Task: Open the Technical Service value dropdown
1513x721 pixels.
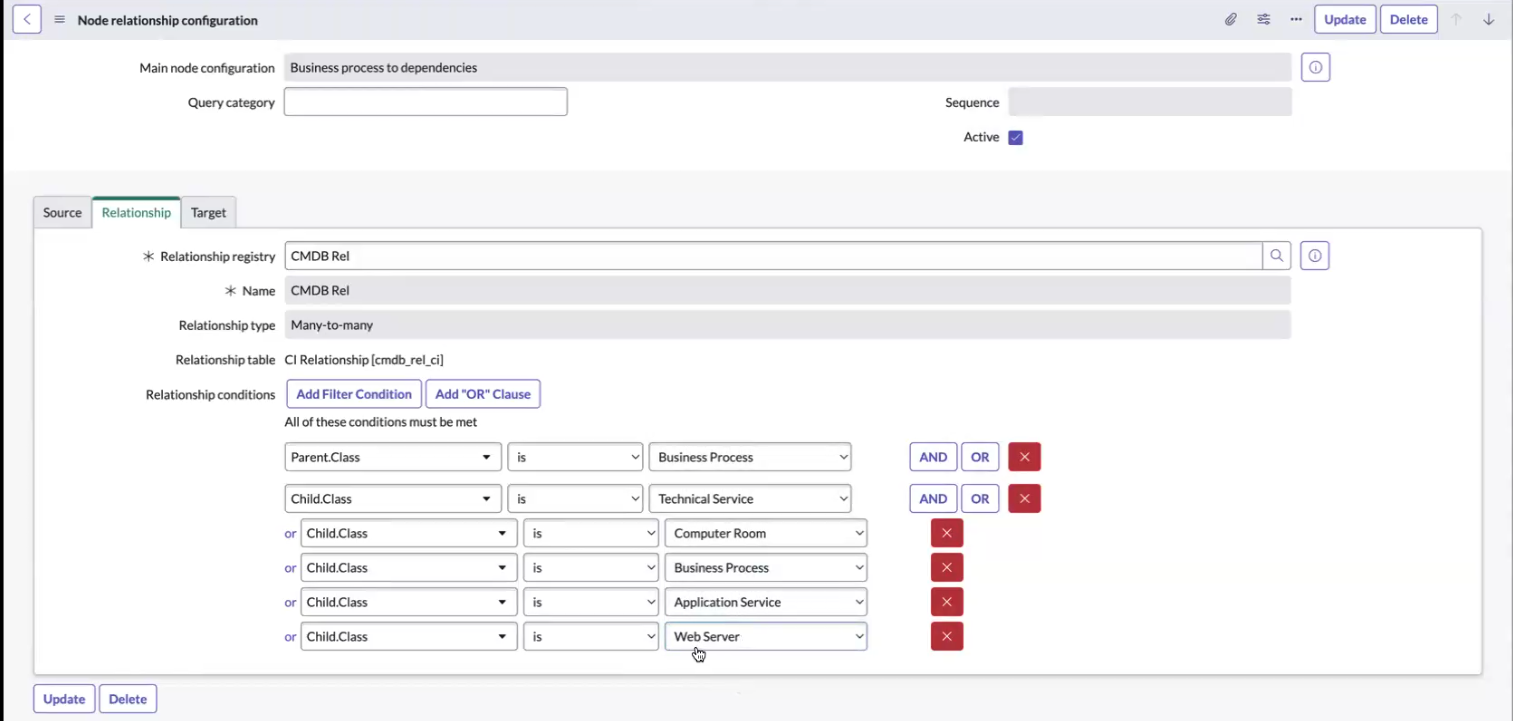Action: 750,498
